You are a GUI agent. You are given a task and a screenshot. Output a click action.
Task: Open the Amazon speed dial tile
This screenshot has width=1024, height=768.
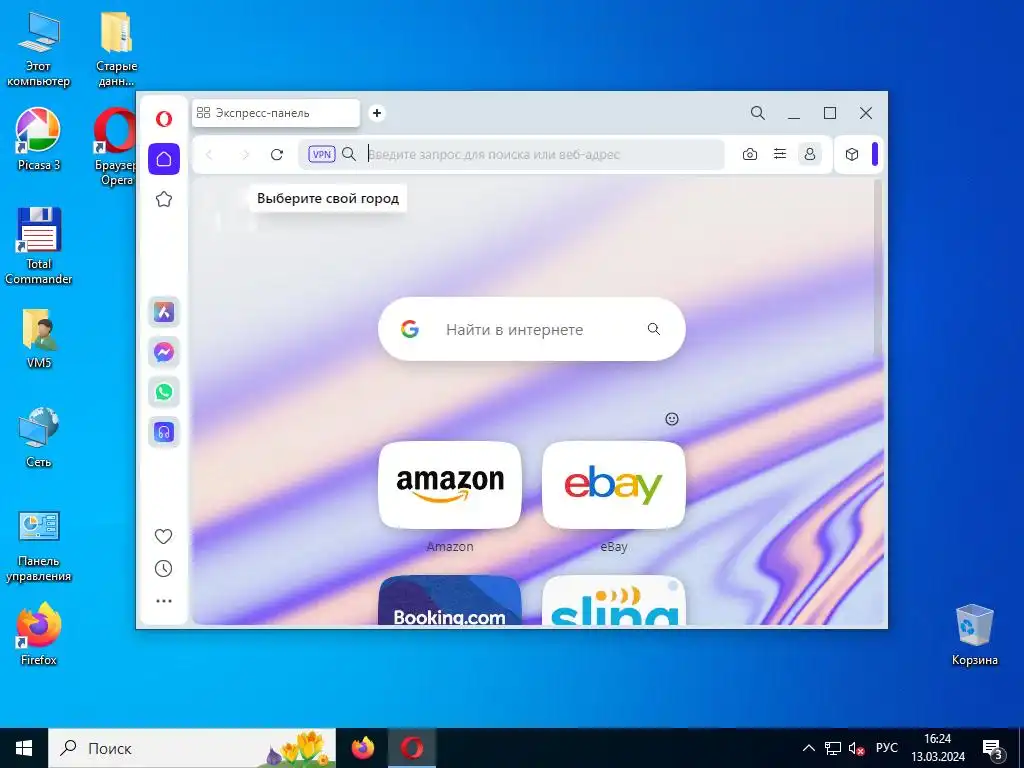(x=450, y=485)
